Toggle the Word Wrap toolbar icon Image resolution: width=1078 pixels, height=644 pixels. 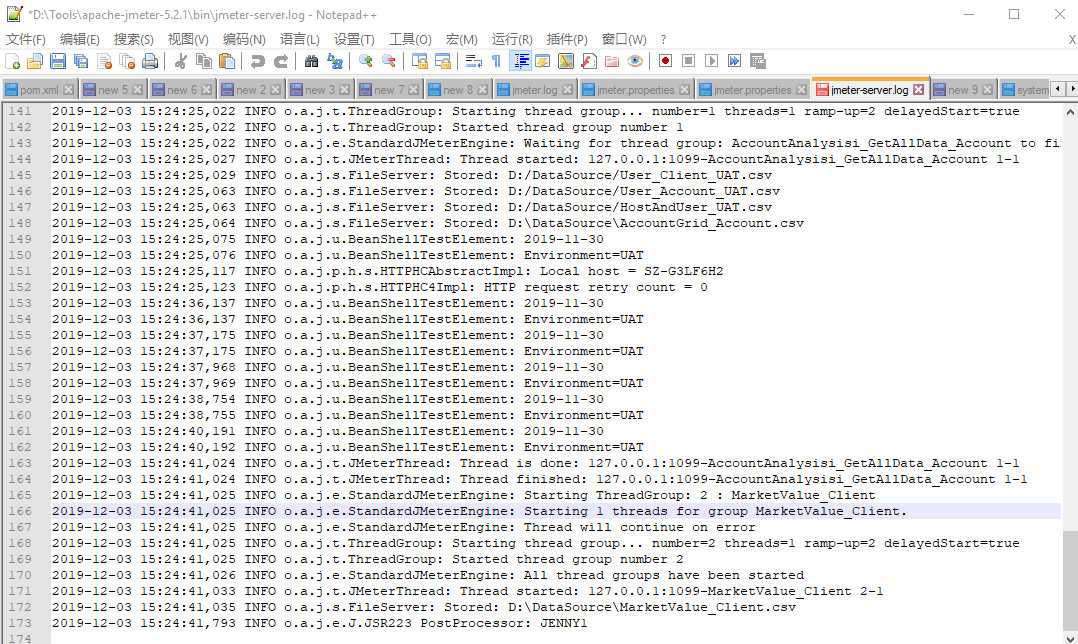point(473,61)
